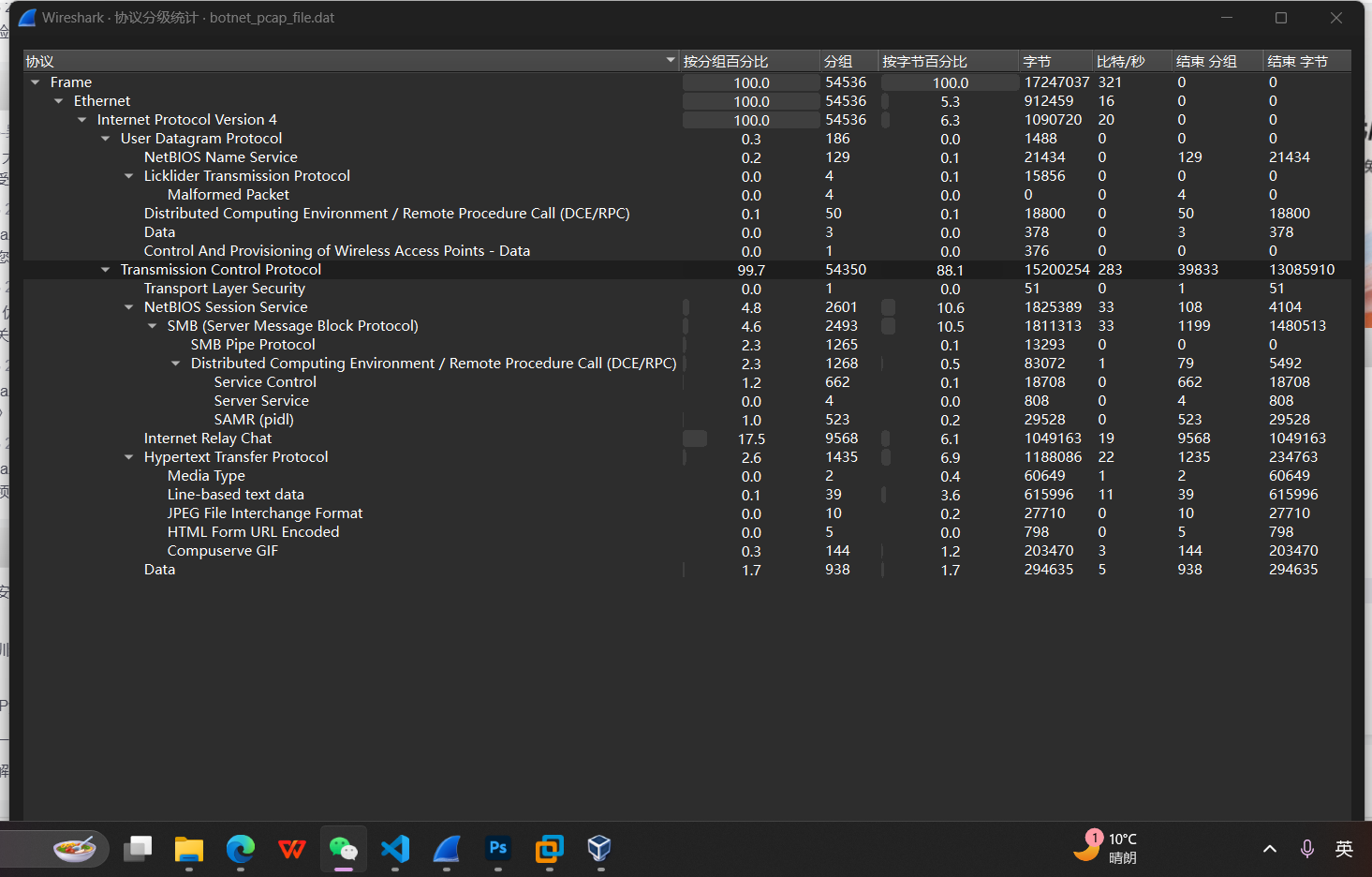Select NetBIOS Name Service row
The height and width of the screenshot is (877, 1372).
pos(687,157)
